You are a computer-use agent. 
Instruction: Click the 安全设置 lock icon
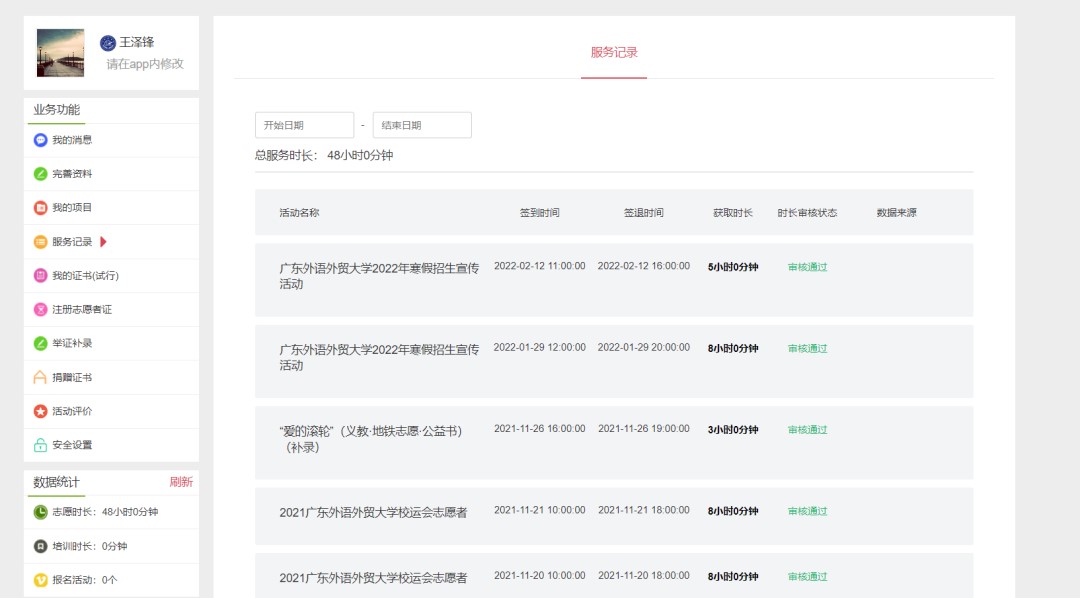[x=41, y=445]
